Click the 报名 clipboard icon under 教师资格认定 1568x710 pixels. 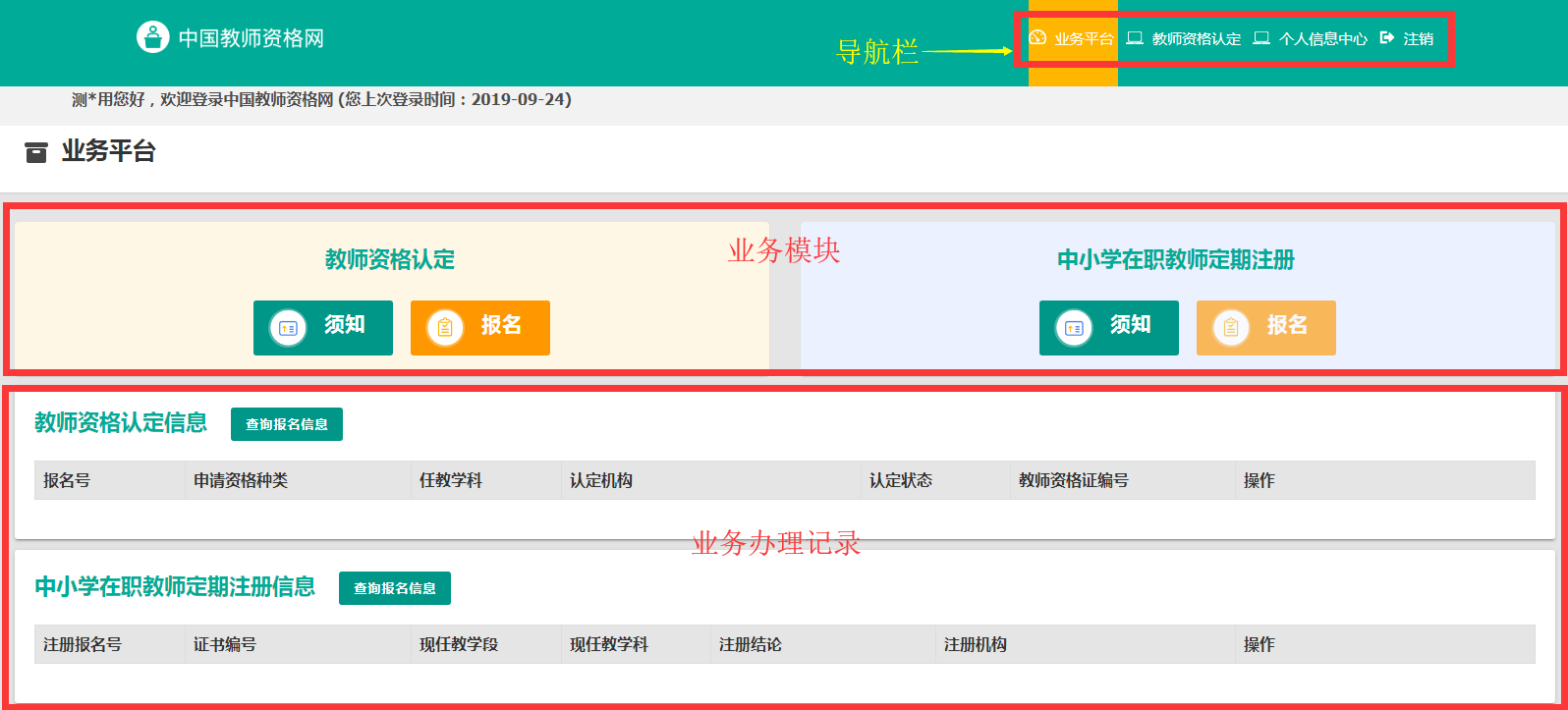click(x=445, y=328)
